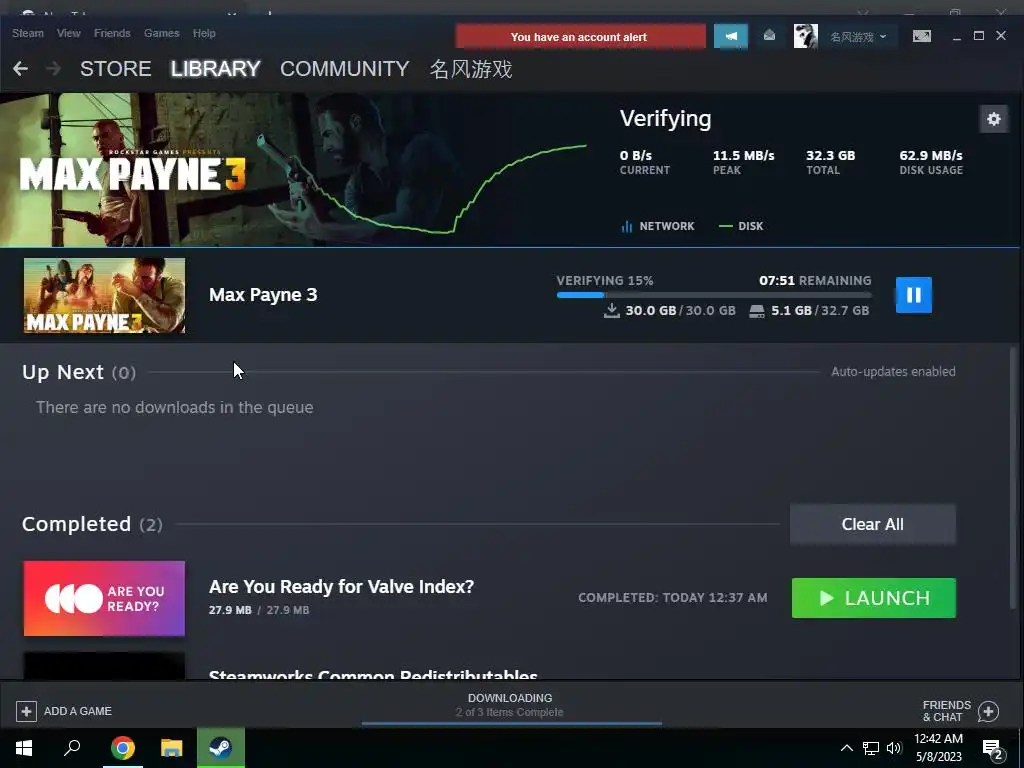Open the Steam menu

pos(28,33)
